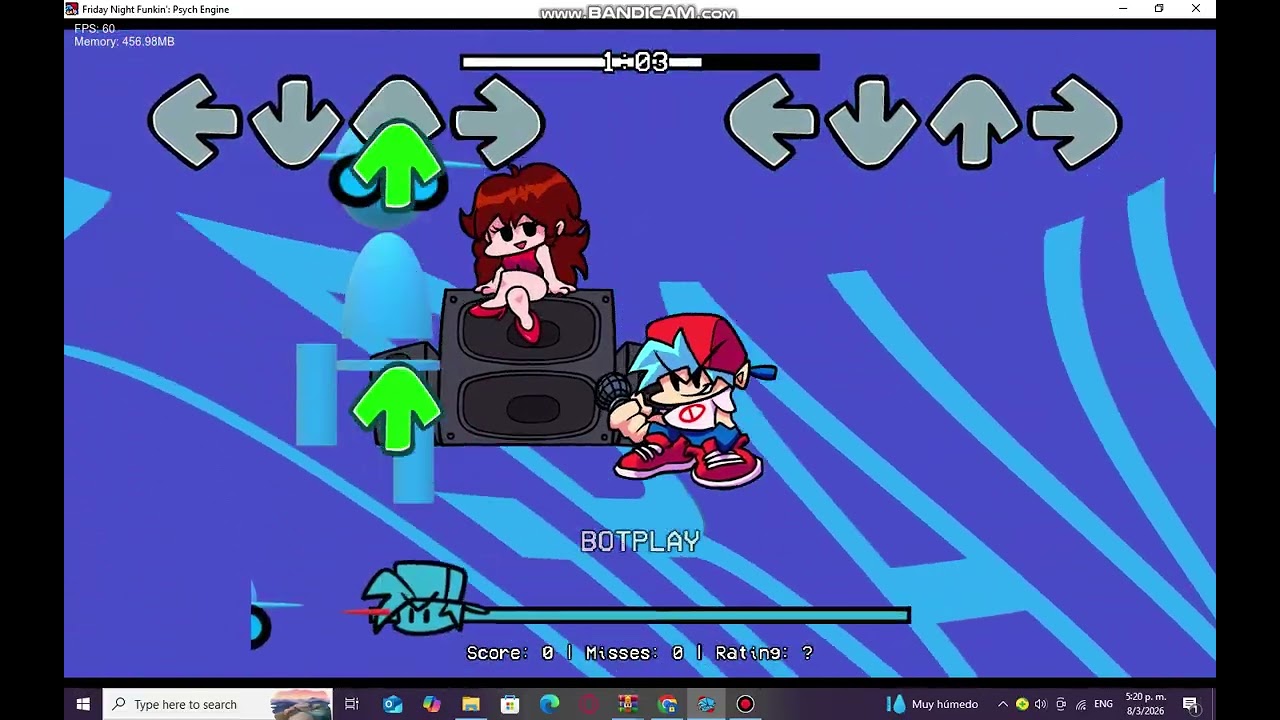1280x720 pixels.
Task: Click the "Rating: ?" readout
Action: (x=764, y=653)
